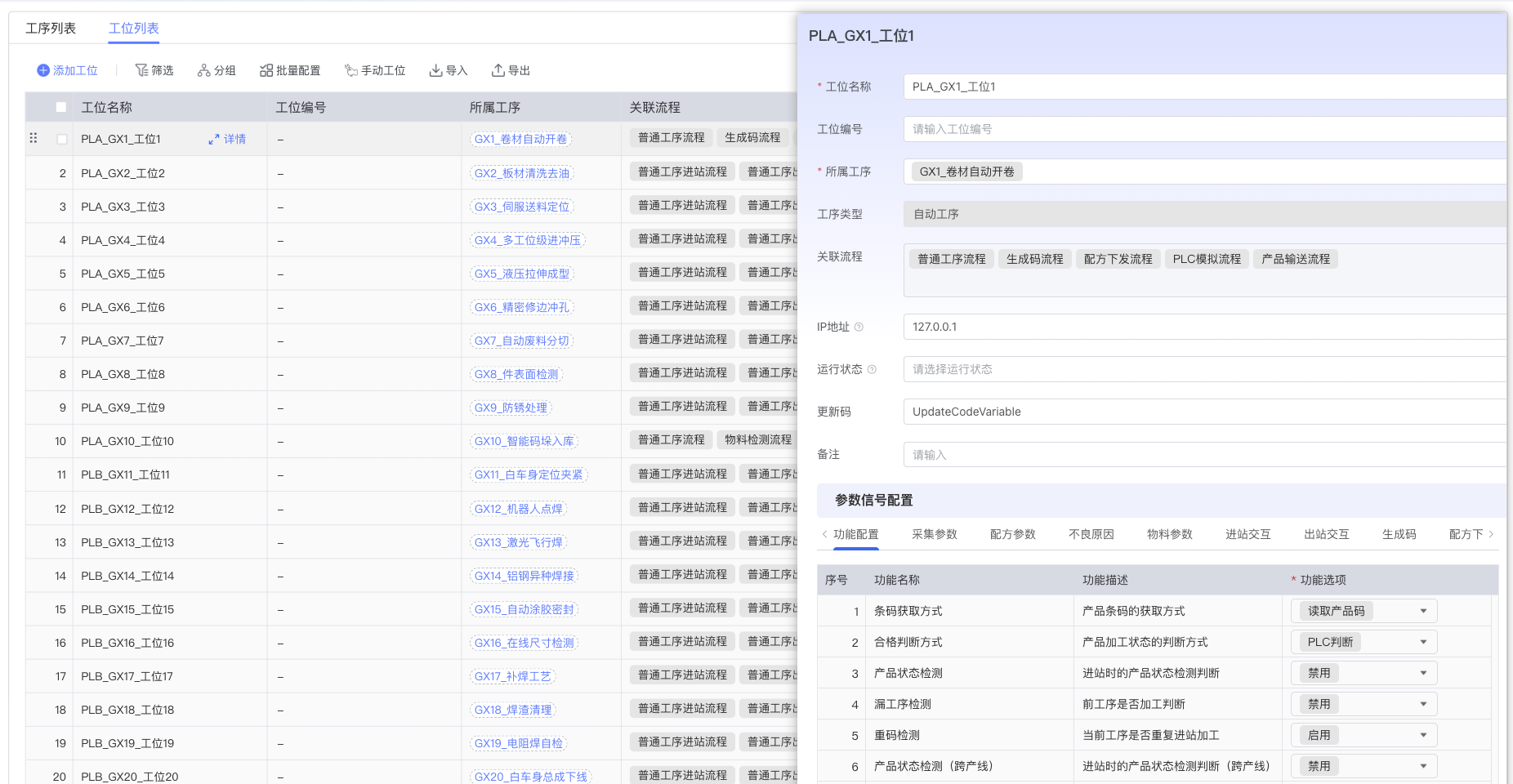Viewport: 1513px width, 784px height.
Task: Click the Add Workstation (添加工位) plus icon
Action: click(43, 71)
